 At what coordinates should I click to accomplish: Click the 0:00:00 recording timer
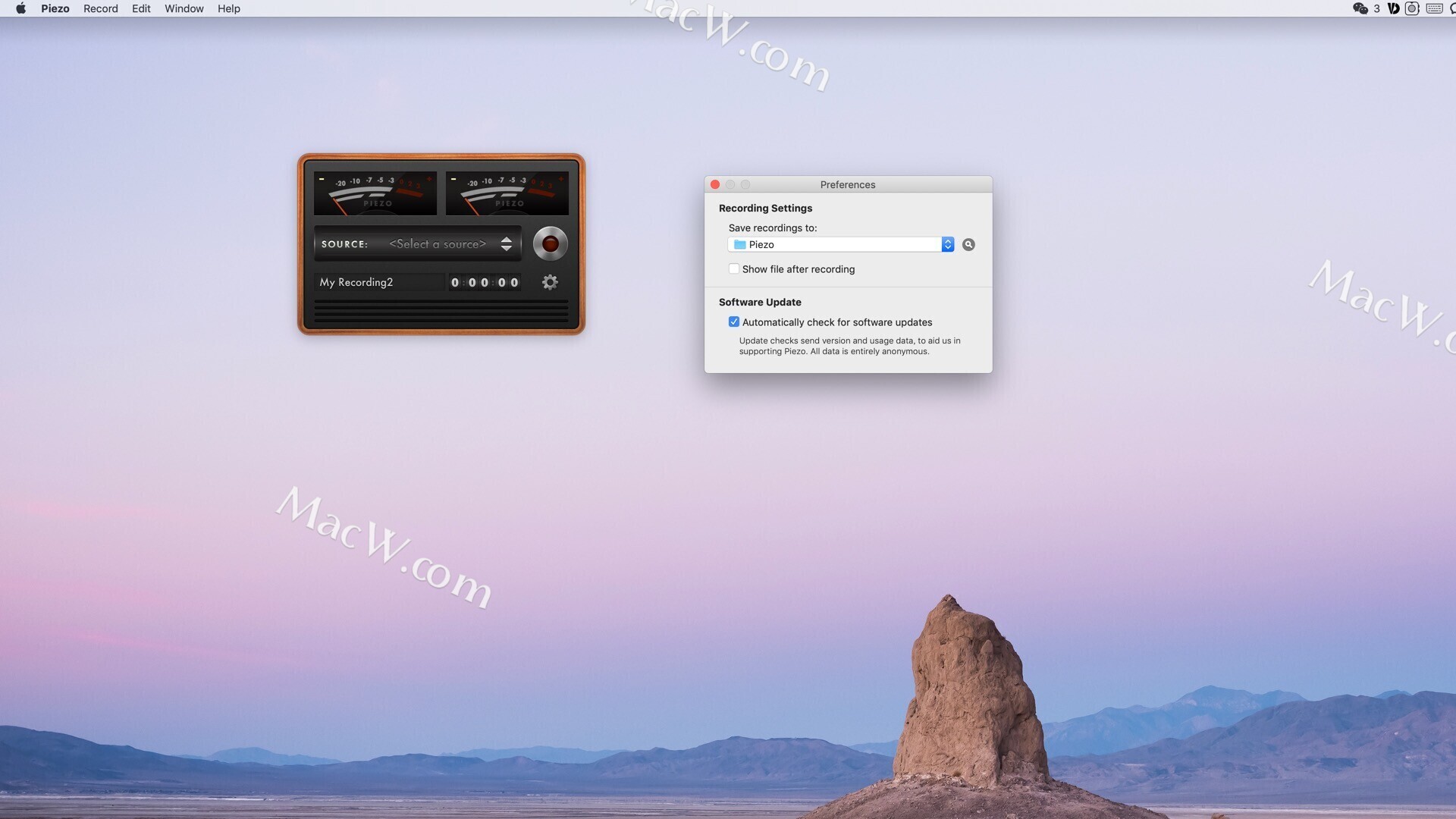[x=485, y=282]
